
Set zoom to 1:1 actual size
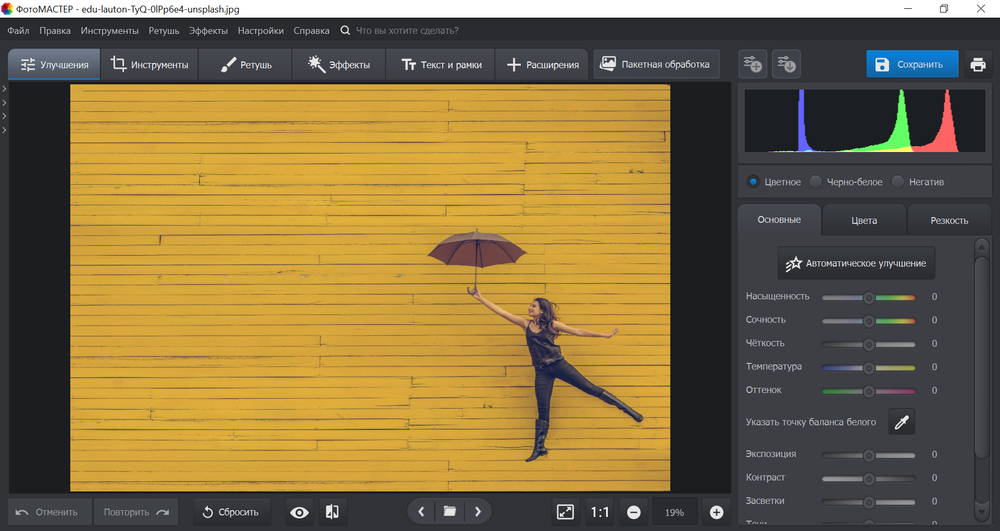(599, 512)
